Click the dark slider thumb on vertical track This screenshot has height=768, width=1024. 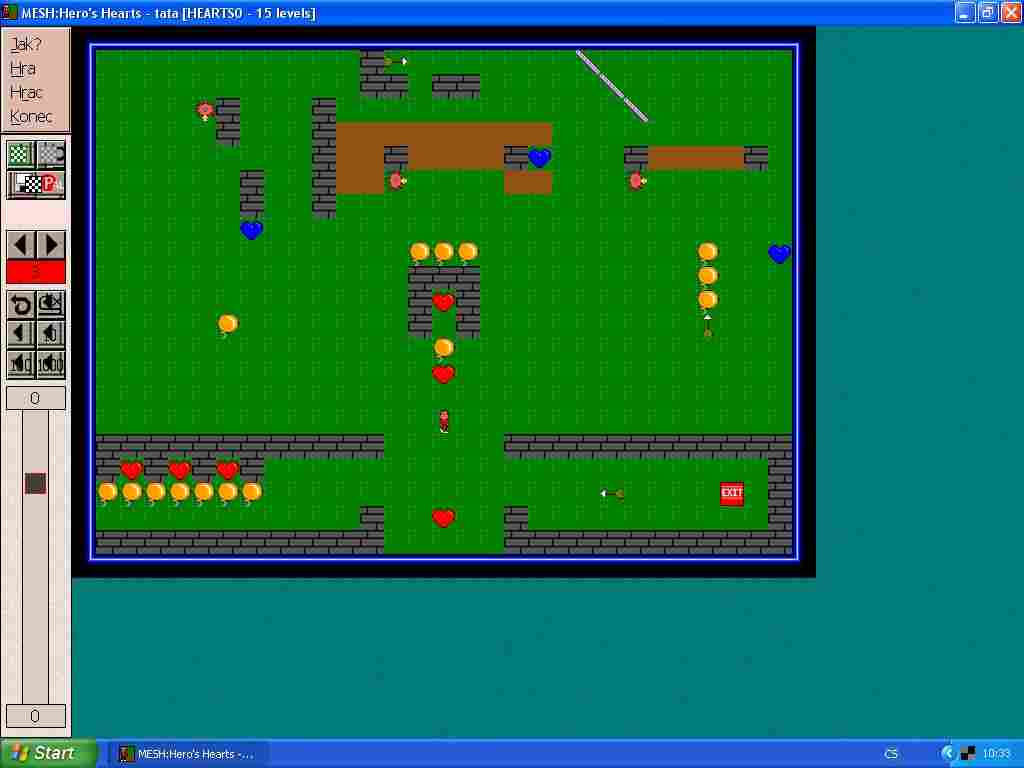click(x=35, y=483)
